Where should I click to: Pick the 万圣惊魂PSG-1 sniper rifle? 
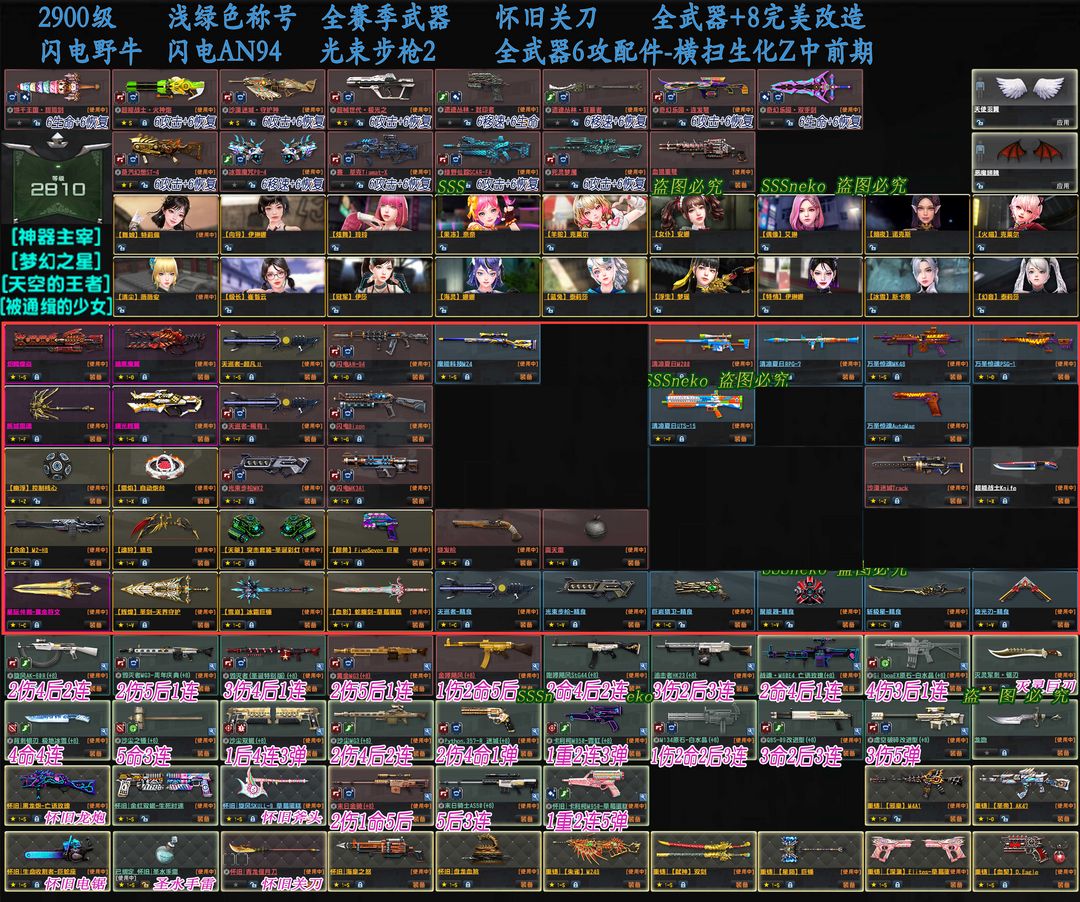[1025, 354]
